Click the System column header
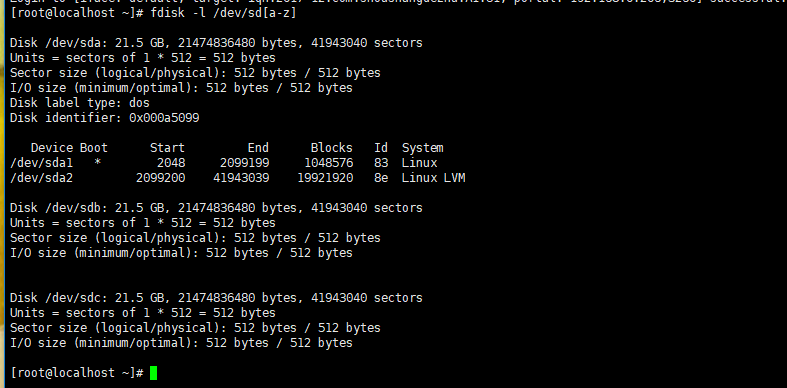This screenshot has height=388, width=787. (x=422, y=148)
